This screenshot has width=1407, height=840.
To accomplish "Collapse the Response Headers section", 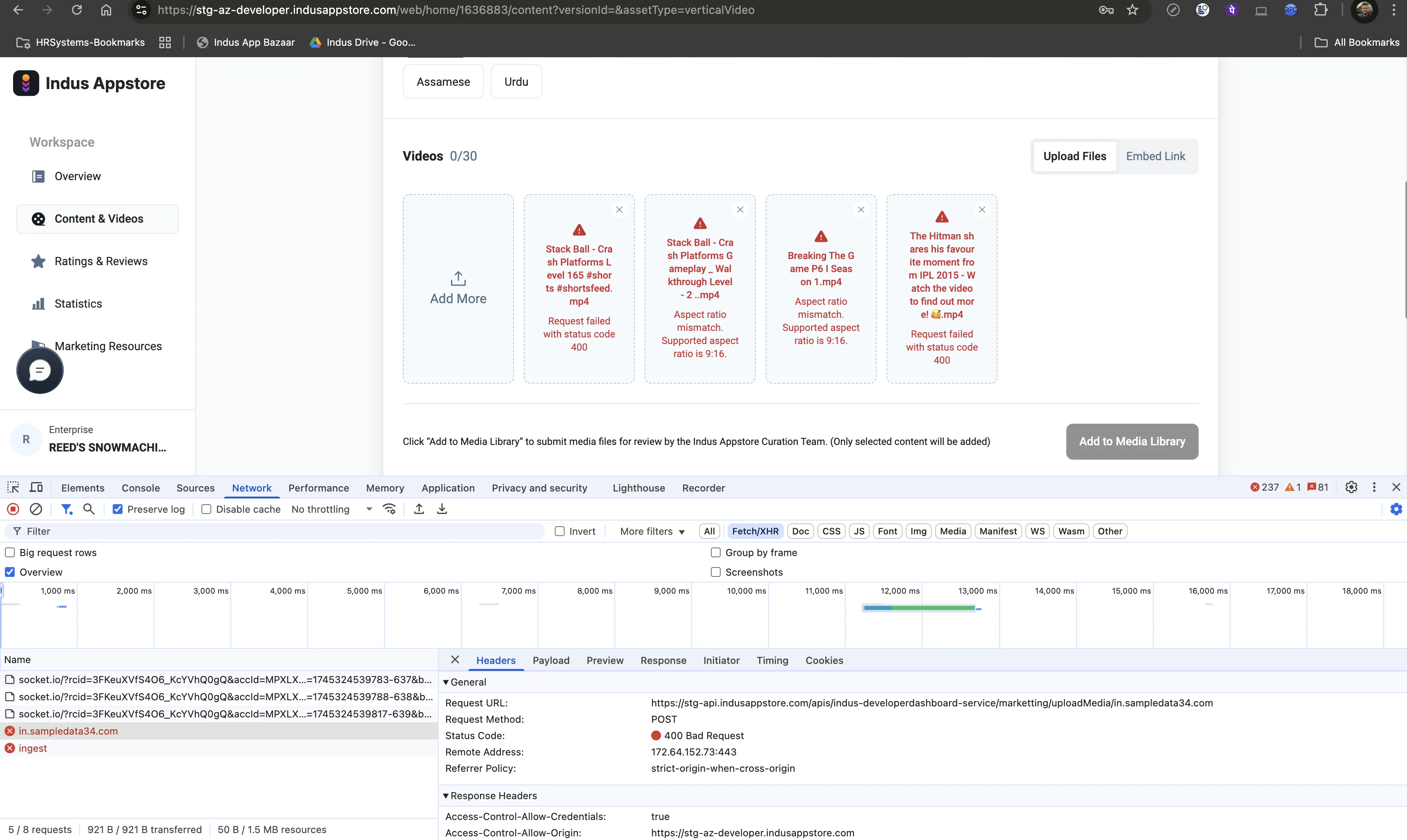I will [446, 795].
